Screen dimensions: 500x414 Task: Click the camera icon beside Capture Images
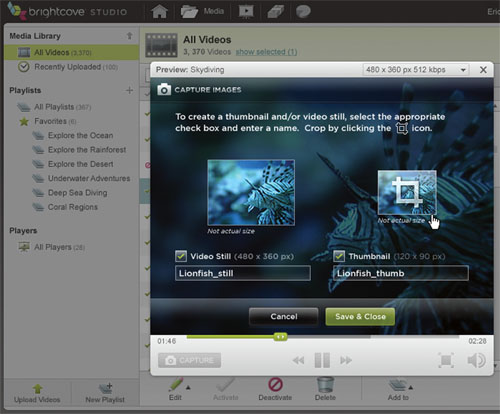tap(164, 89)
